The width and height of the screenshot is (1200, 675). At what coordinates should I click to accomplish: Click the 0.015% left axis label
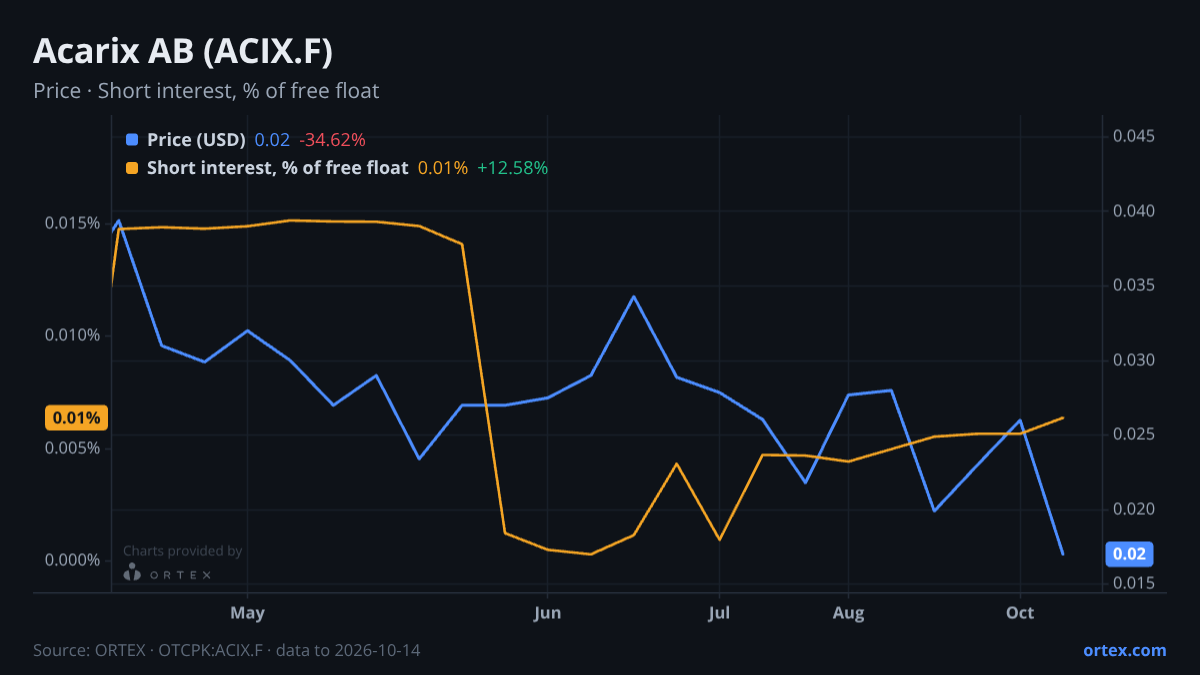[x=73, y=222]
